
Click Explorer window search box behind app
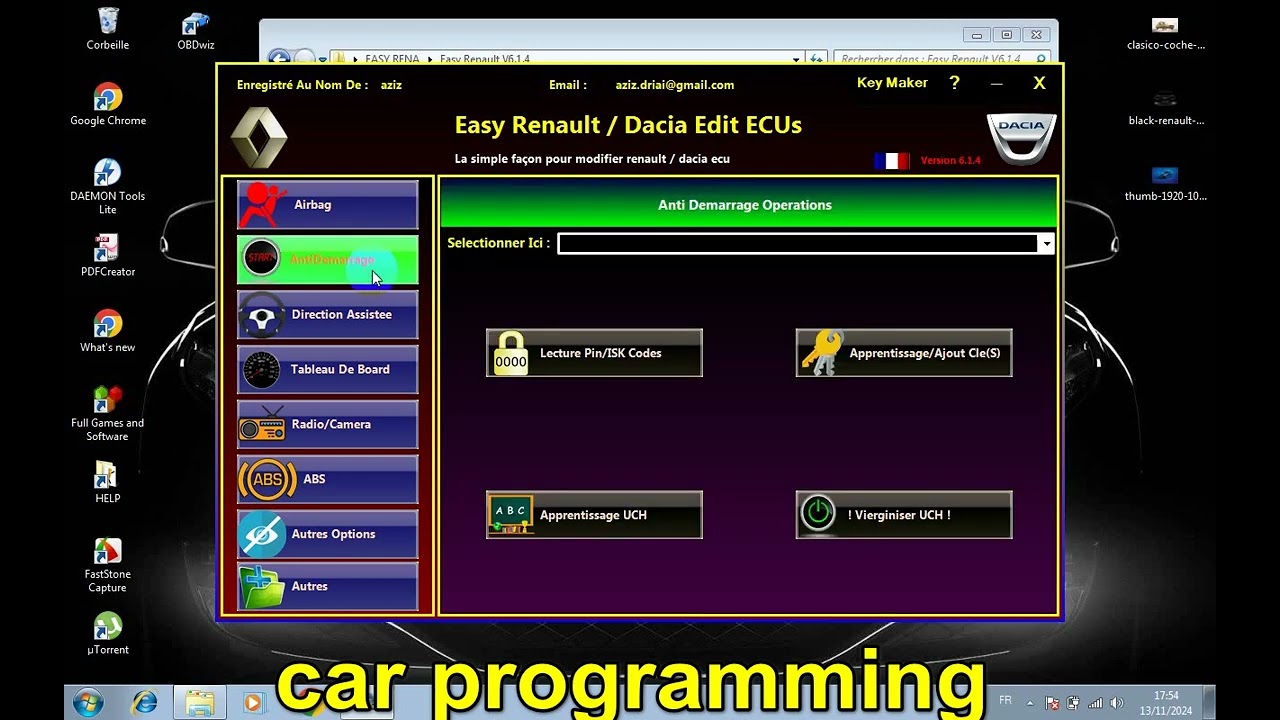click(942, 59)
